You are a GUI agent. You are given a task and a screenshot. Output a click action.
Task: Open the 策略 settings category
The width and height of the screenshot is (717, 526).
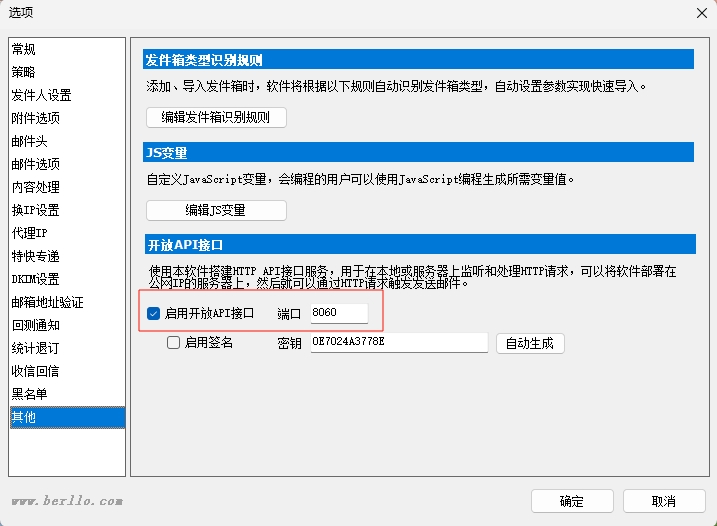tap(24, 72)
